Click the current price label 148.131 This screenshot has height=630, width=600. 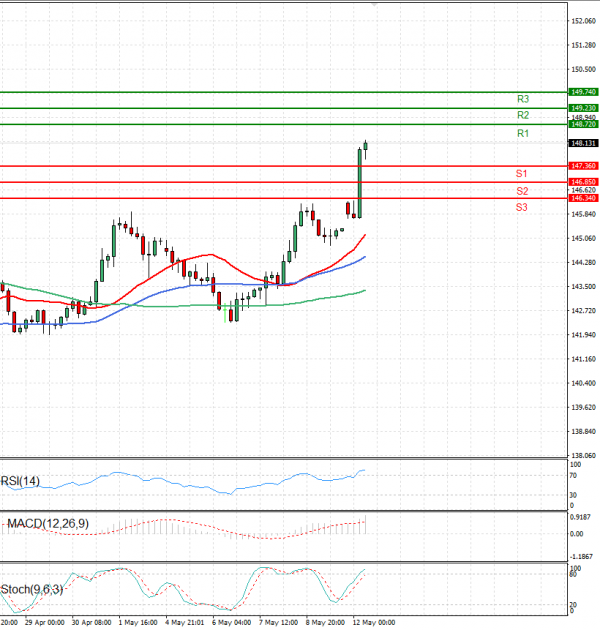[584, 143]
